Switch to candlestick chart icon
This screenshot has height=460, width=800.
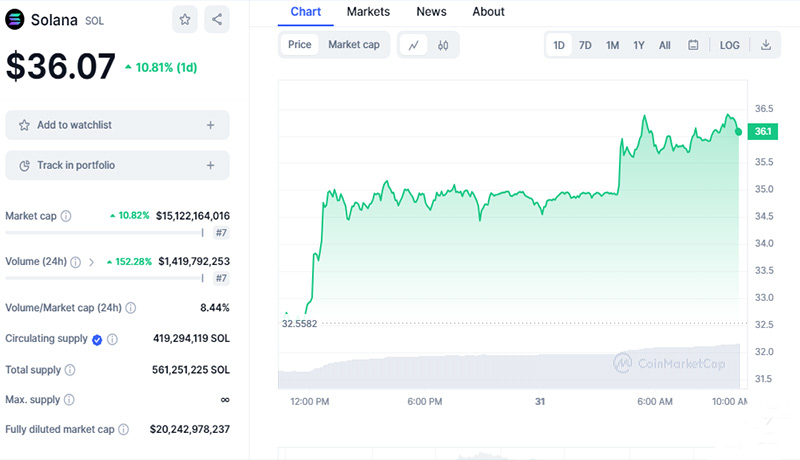point(443,45)
